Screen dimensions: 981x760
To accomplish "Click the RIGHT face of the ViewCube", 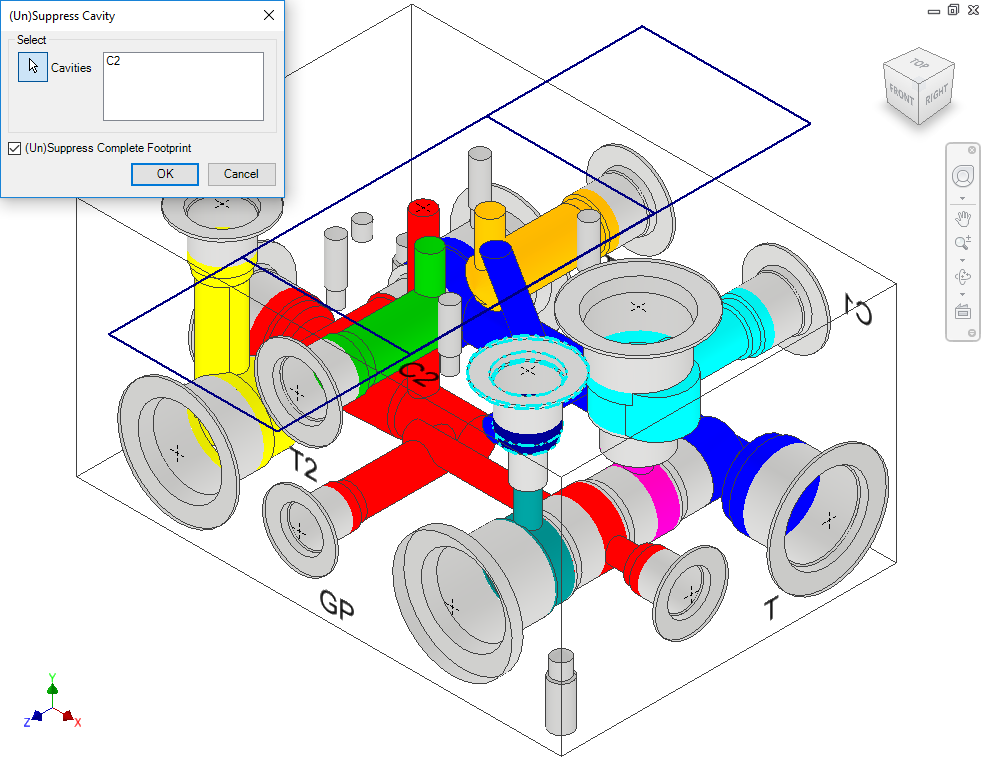I will pos(936,95).
